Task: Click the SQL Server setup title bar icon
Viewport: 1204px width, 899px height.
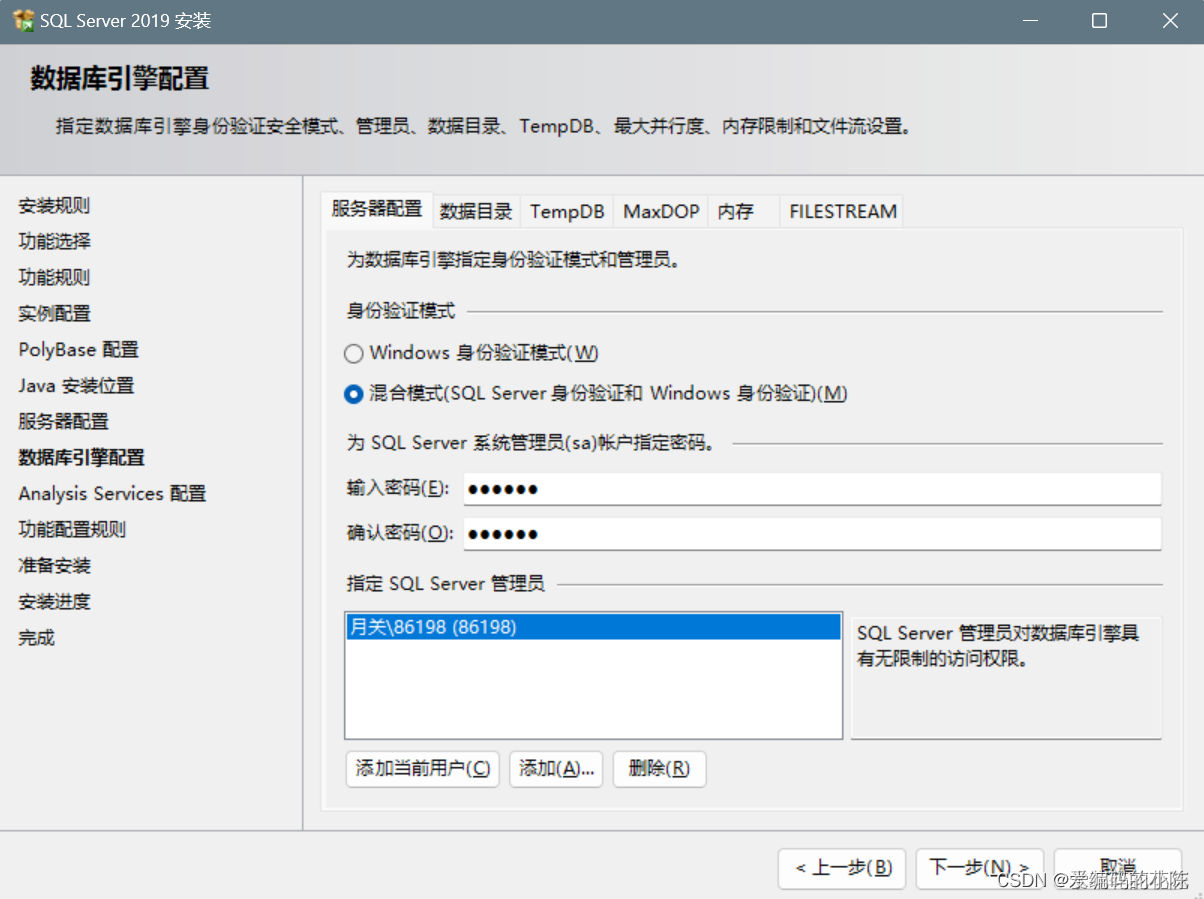Action: [23, 21]
